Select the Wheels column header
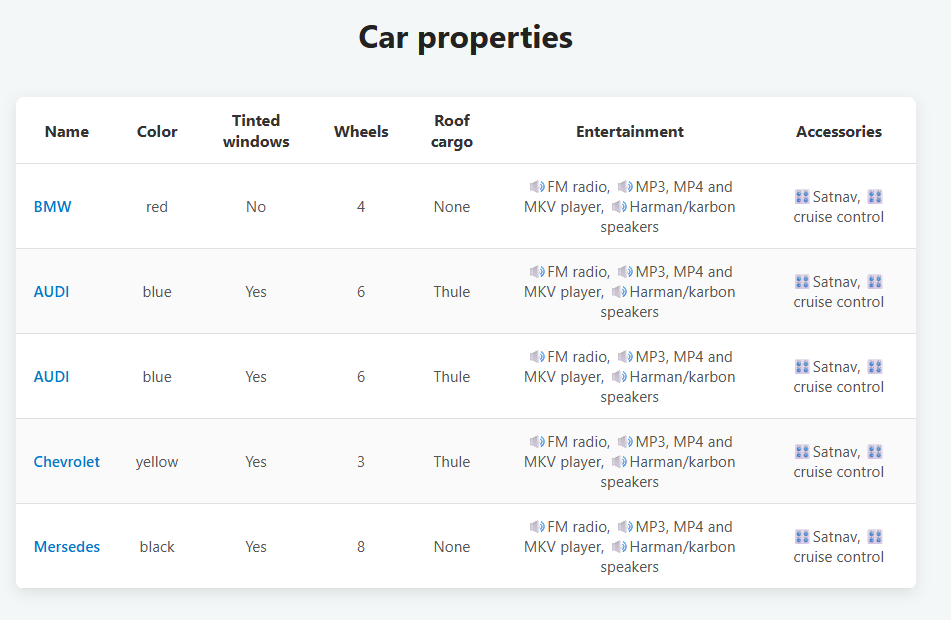Screen dimensions: 951x620 click(x=361, y=132)
